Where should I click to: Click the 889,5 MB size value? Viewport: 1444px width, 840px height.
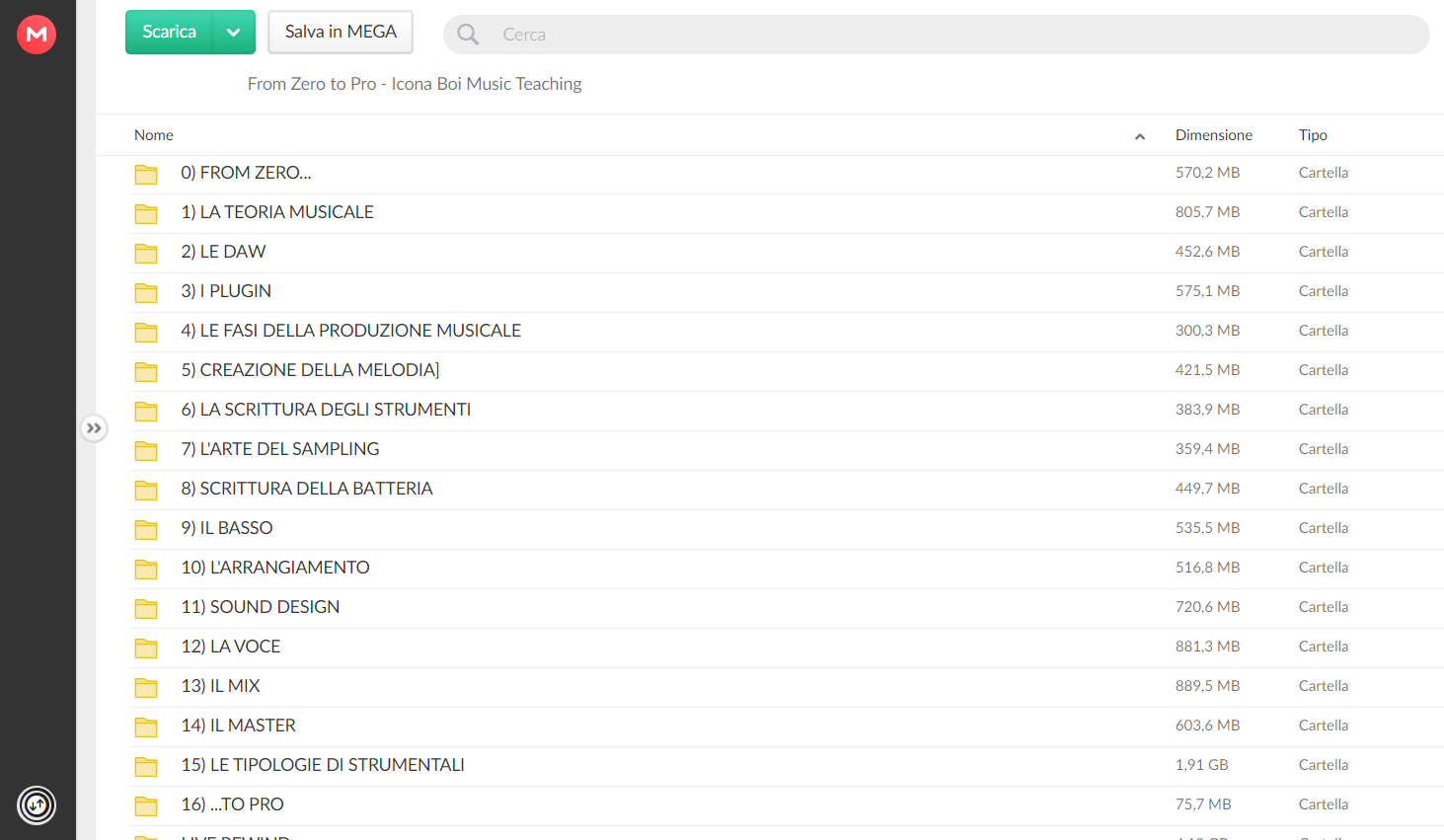point(1207,686)
